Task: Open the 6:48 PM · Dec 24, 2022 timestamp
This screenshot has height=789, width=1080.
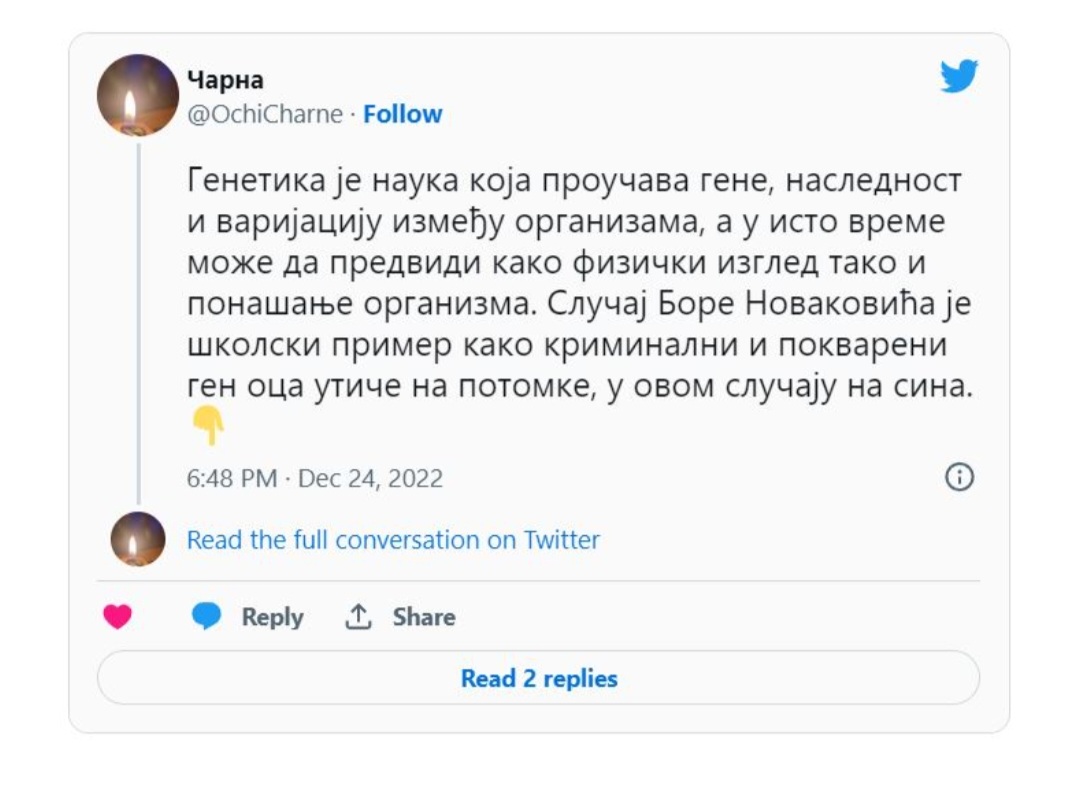Action: pos(314,479)
